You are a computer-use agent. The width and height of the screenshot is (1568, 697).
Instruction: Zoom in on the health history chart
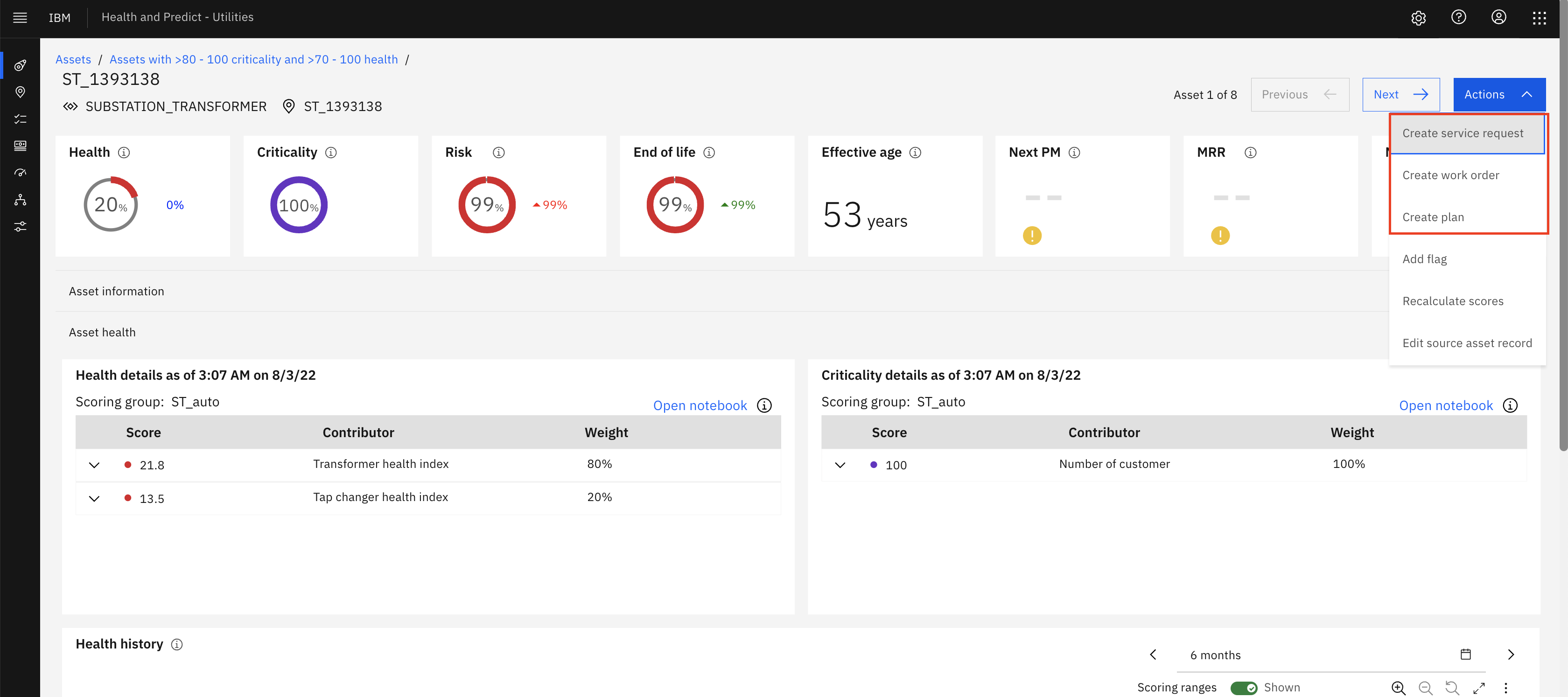pos(1398,688)
